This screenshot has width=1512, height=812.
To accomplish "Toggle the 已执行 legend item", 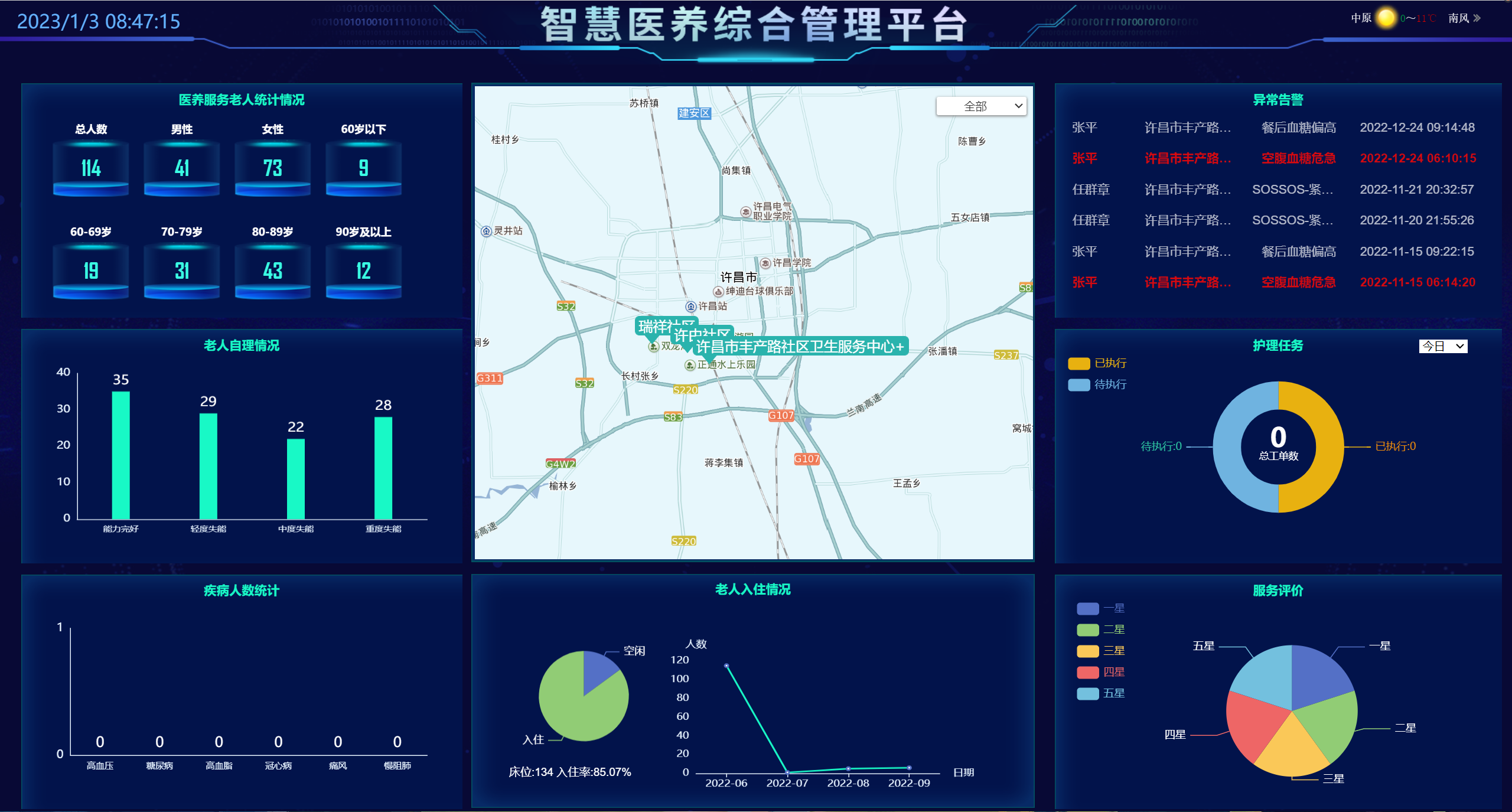I will (1097, 363).
